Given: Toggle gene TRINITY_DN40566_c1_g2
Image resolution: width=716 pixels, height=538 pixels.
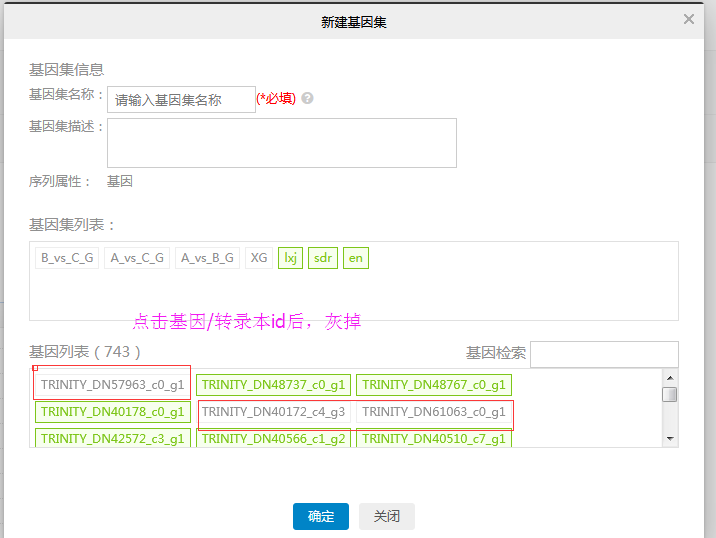Looking at the screenshot, I should click(x=274, y=438).
